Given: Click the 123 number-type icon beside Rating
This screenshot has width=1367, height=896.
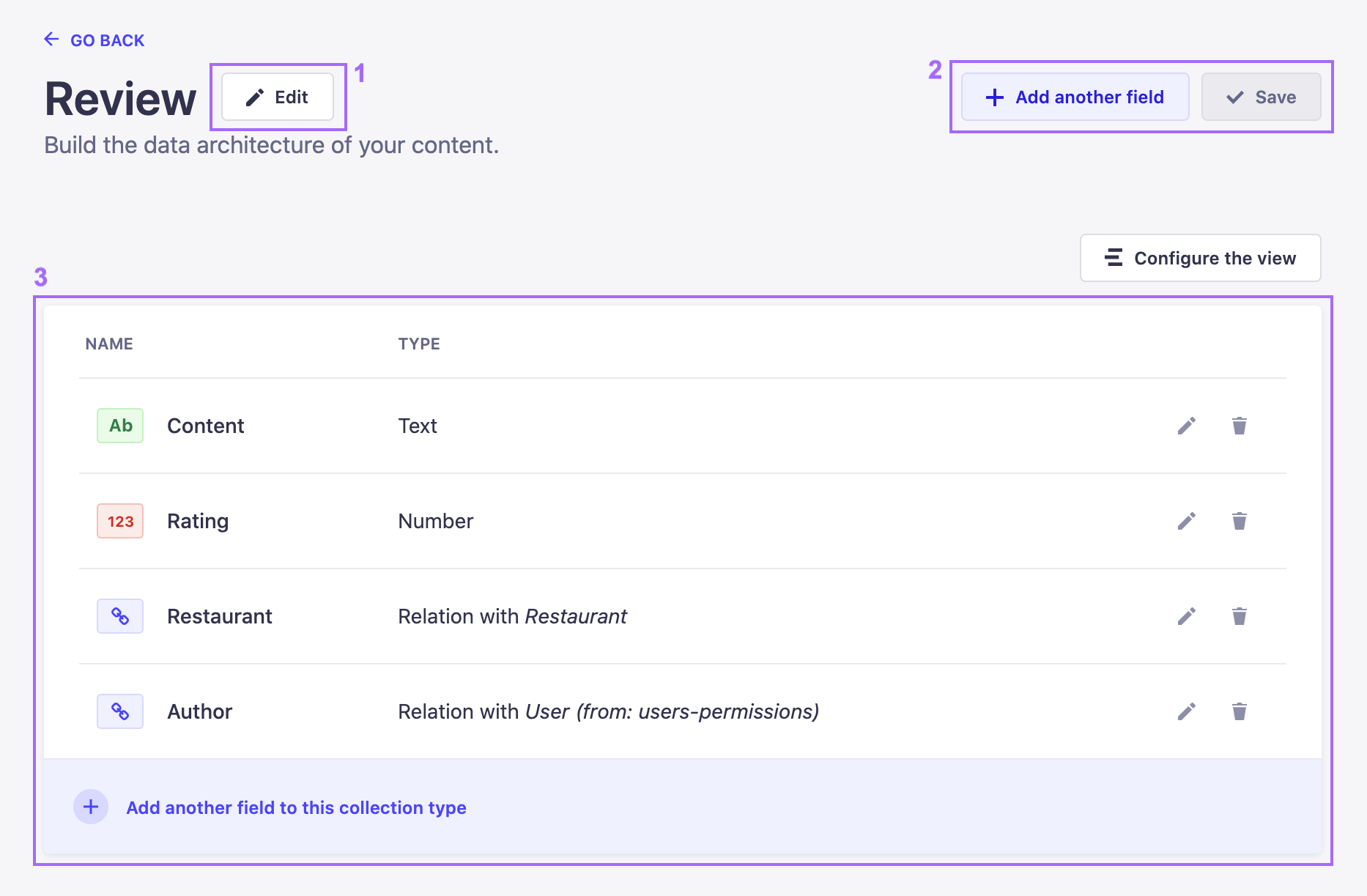Looking at the screenshot, I should coord(119,521).
